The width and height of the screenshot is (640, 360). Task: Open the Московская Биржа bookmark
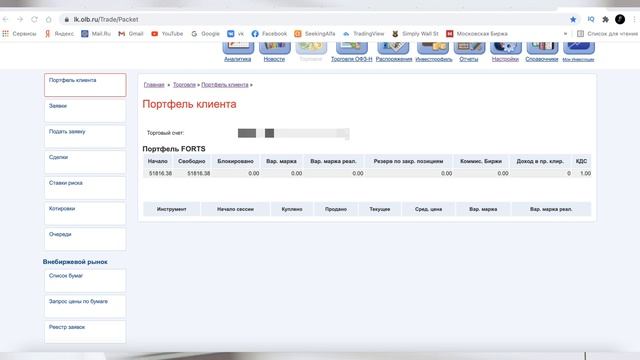tap(477, 34)
